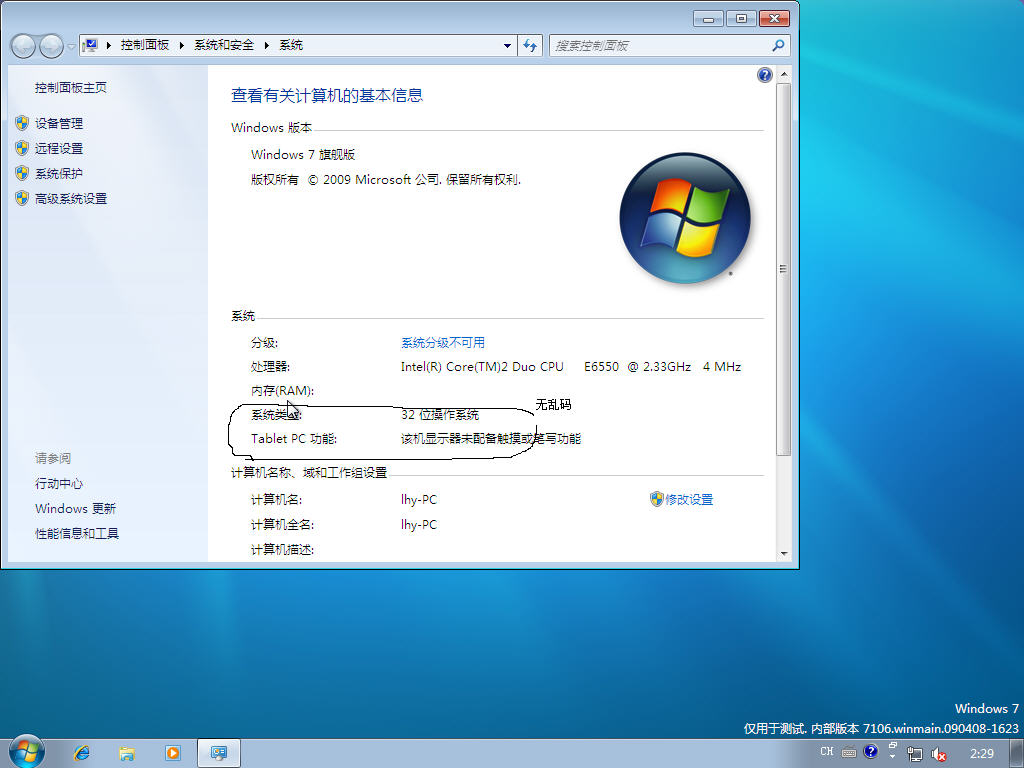Open 系统保护 in left sidebar
This screenshot has width=1024, height=768.
click(x=59, y=173)
